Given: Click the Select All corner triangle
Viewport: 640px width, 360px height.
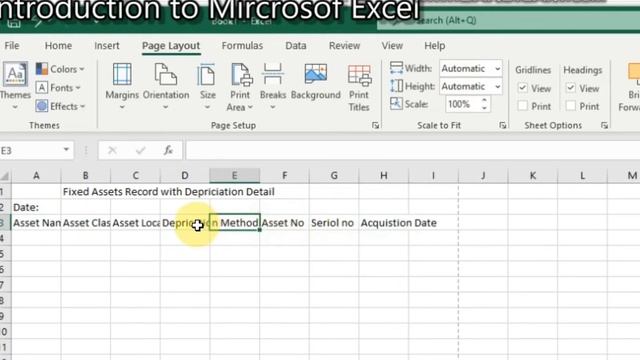Looking at the screenshot, I should point(5,176).
